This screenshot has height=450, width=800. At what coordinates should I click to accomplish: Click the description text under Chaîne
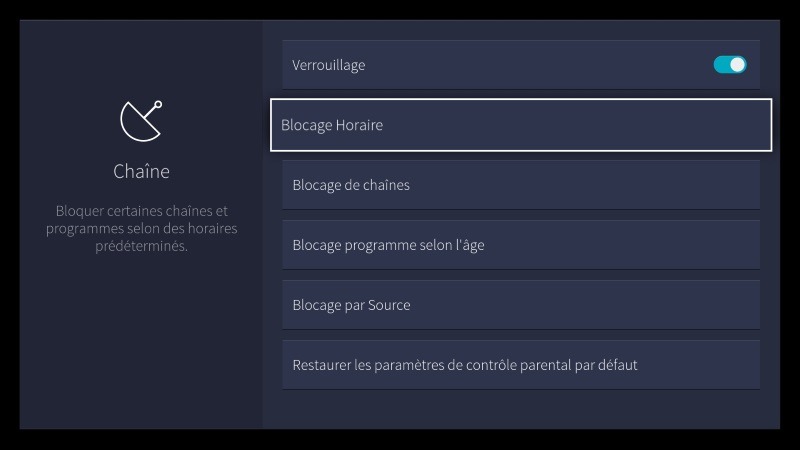coord(141,228)
